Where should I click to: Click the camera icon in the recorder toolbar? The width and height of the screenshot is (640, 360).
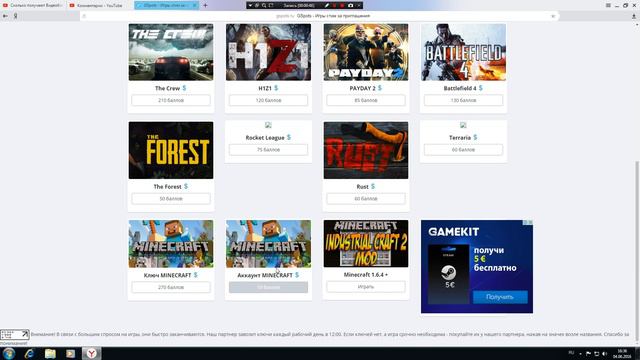[350, 5]
